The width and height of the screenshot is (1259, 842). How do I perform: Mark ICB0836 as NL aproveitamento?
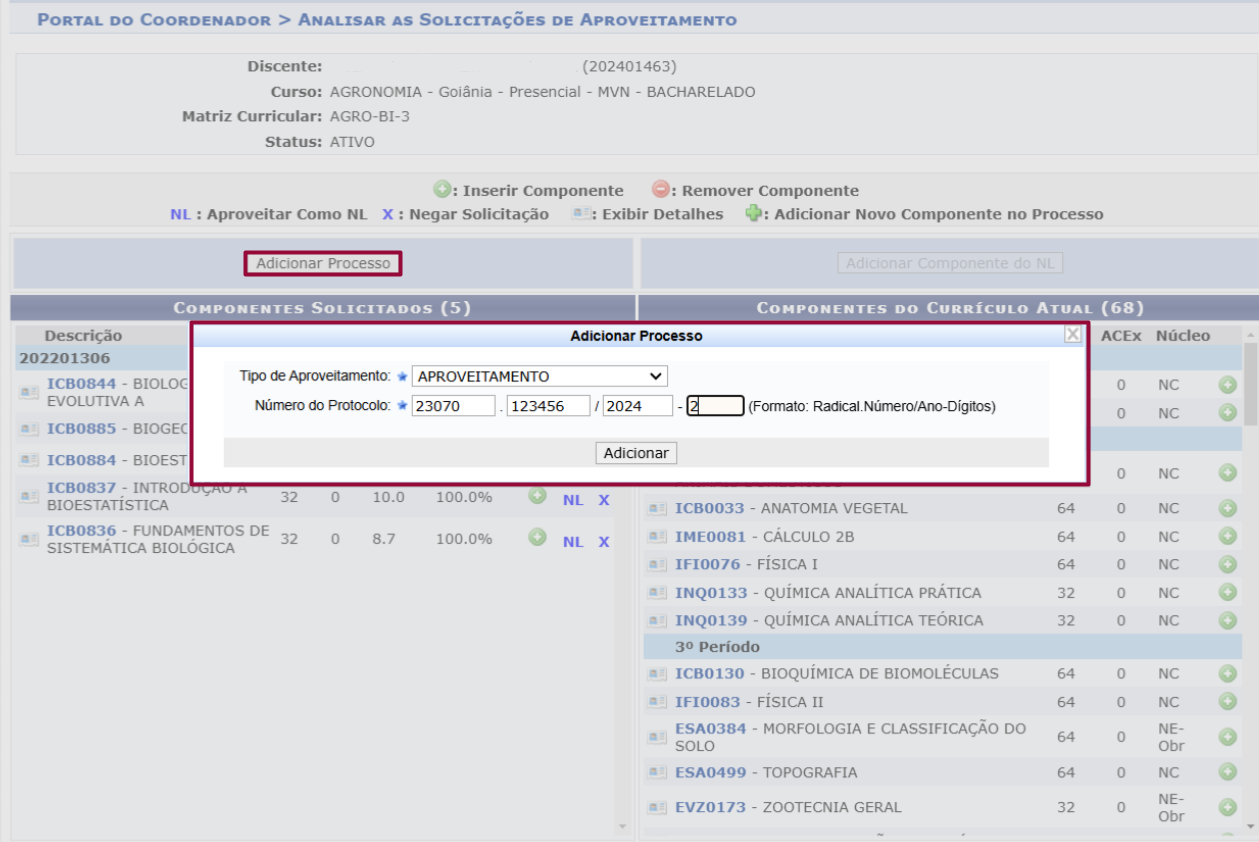tap(573, 542)
